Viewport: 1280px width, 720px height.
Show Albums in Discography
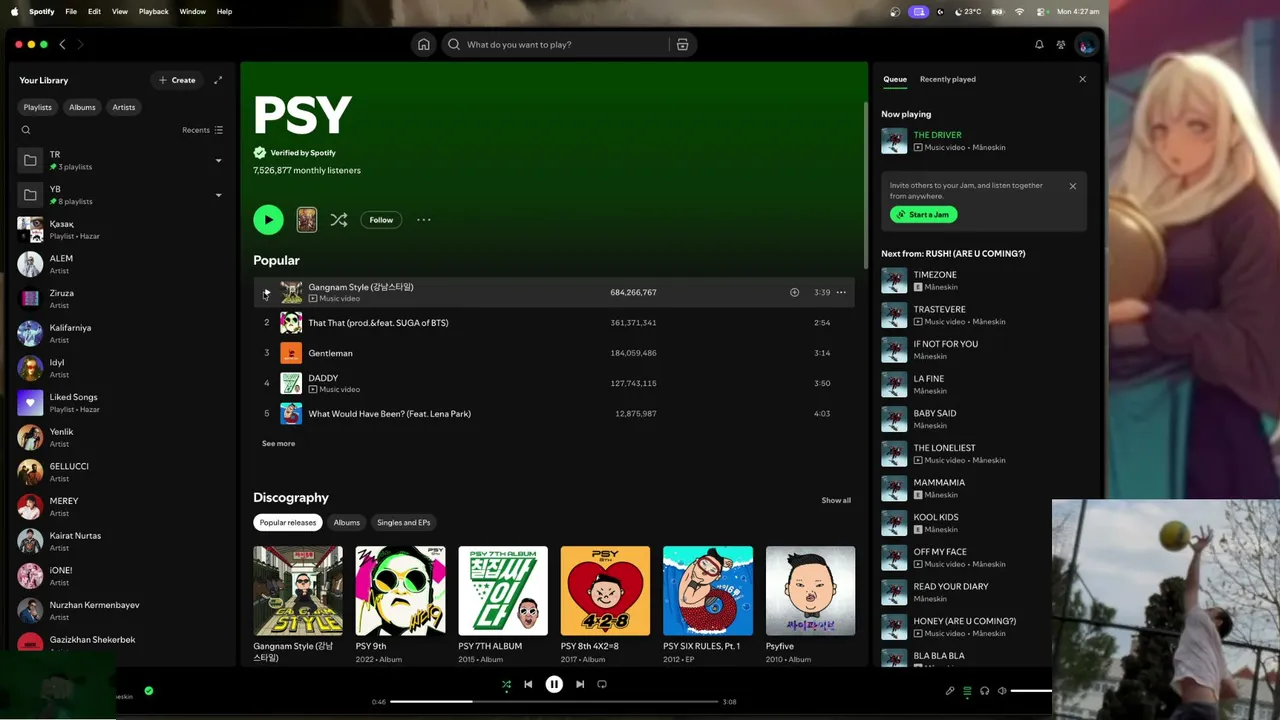tap(347, 522)
